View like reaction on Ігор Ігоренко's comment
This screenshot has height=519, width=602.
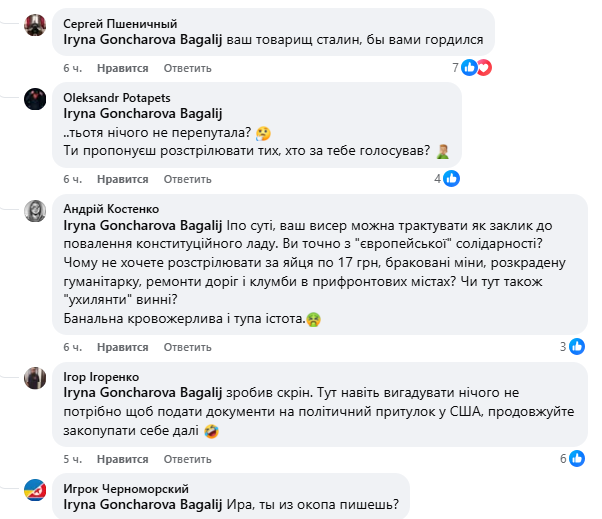577,458
